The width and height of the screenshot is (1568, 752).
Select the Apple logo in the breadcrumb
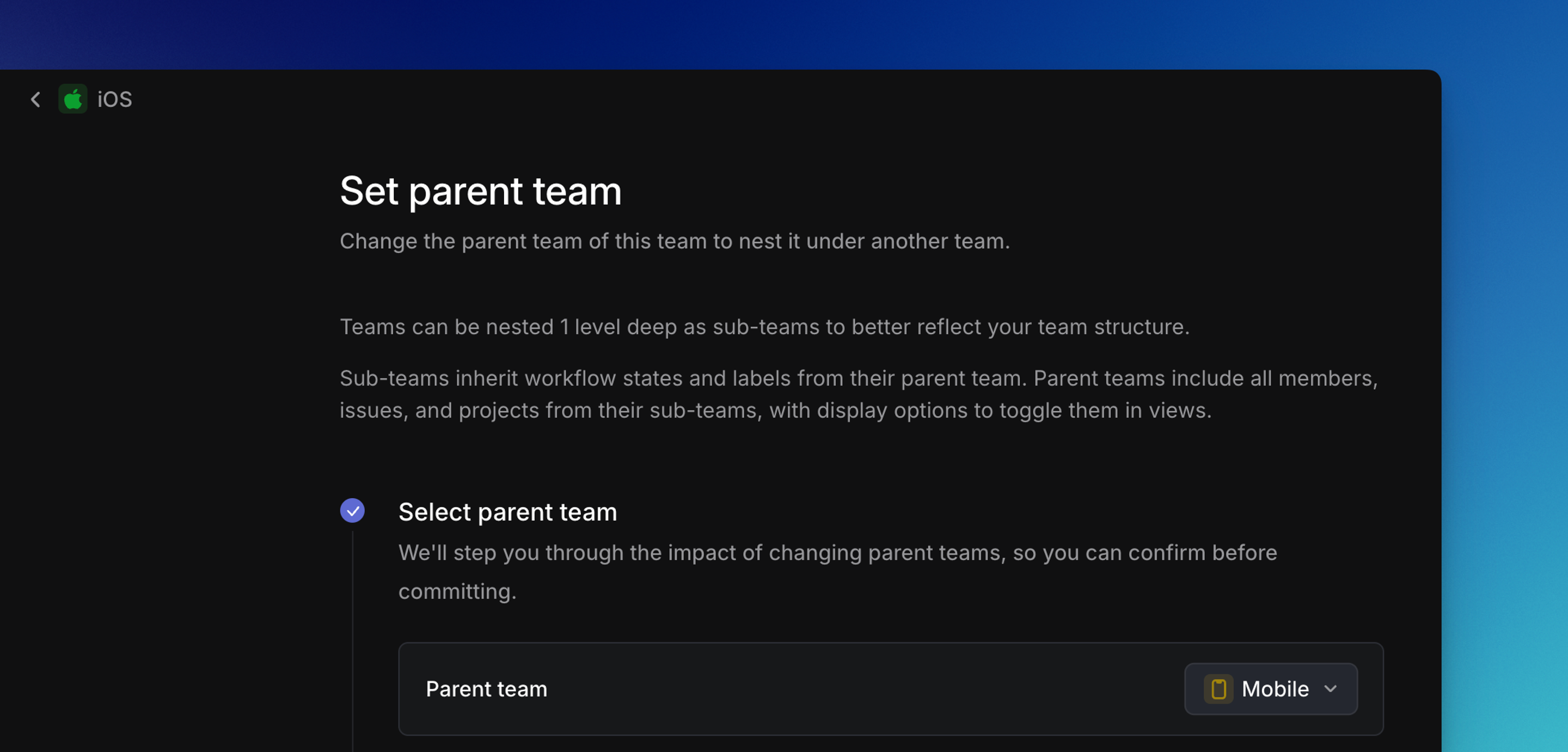pyautogui.click(x=72, y=99)
